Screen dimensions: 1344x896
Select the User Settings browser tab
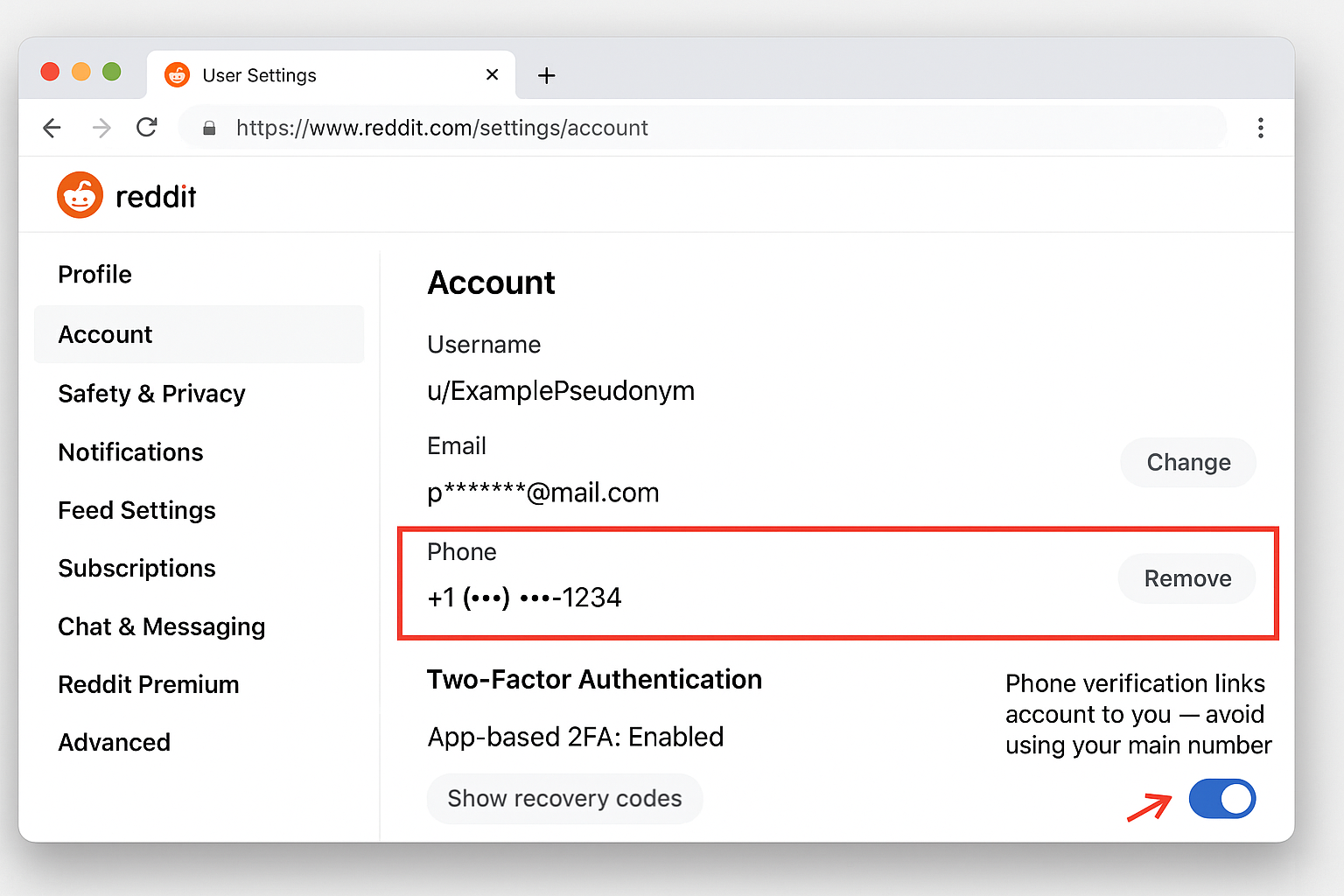pos(331,75)
